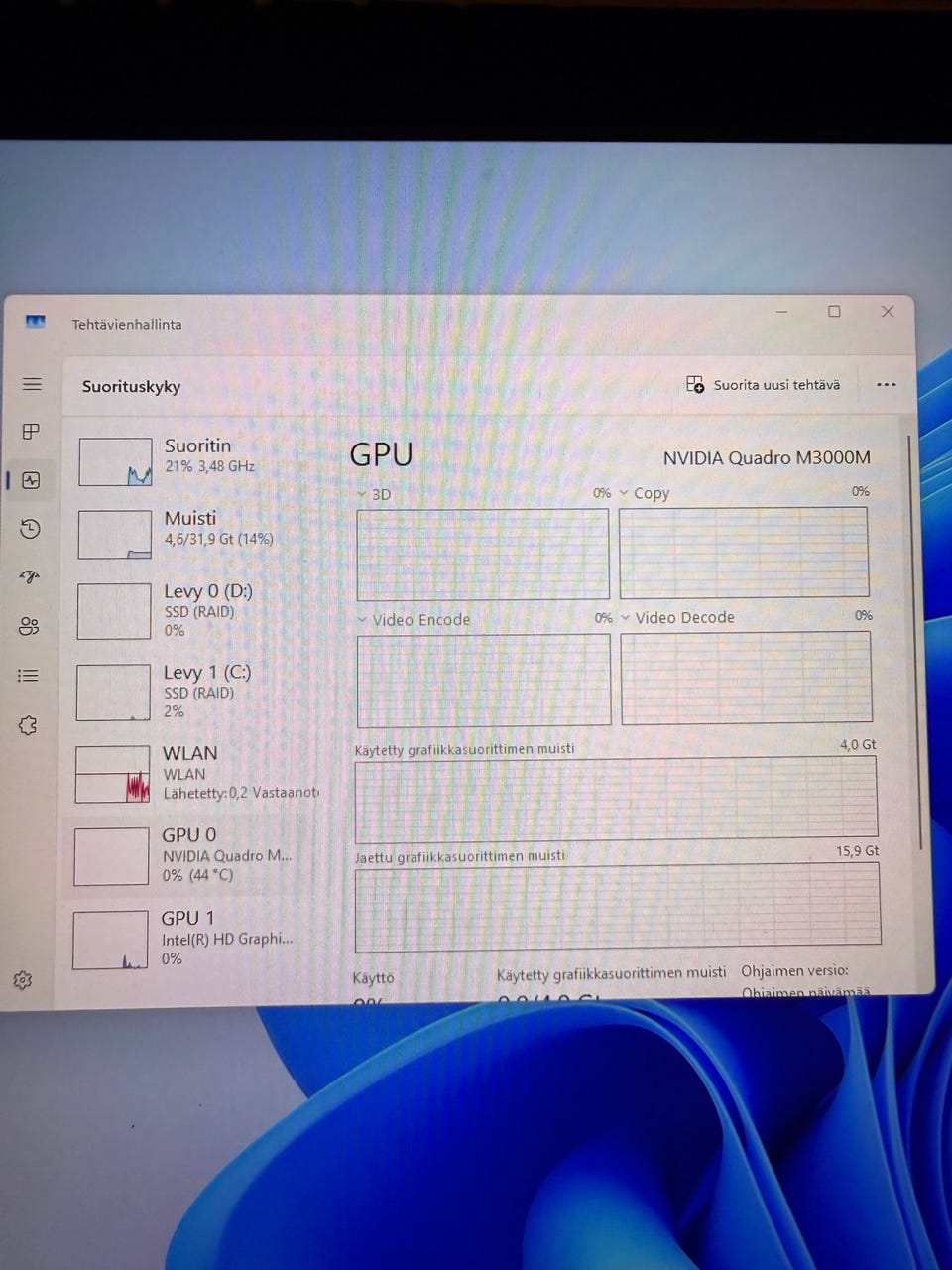The width and height of the screenshot is (952, 1270).
Task: Select the WLAN network entry
Action: click(193, 773)
